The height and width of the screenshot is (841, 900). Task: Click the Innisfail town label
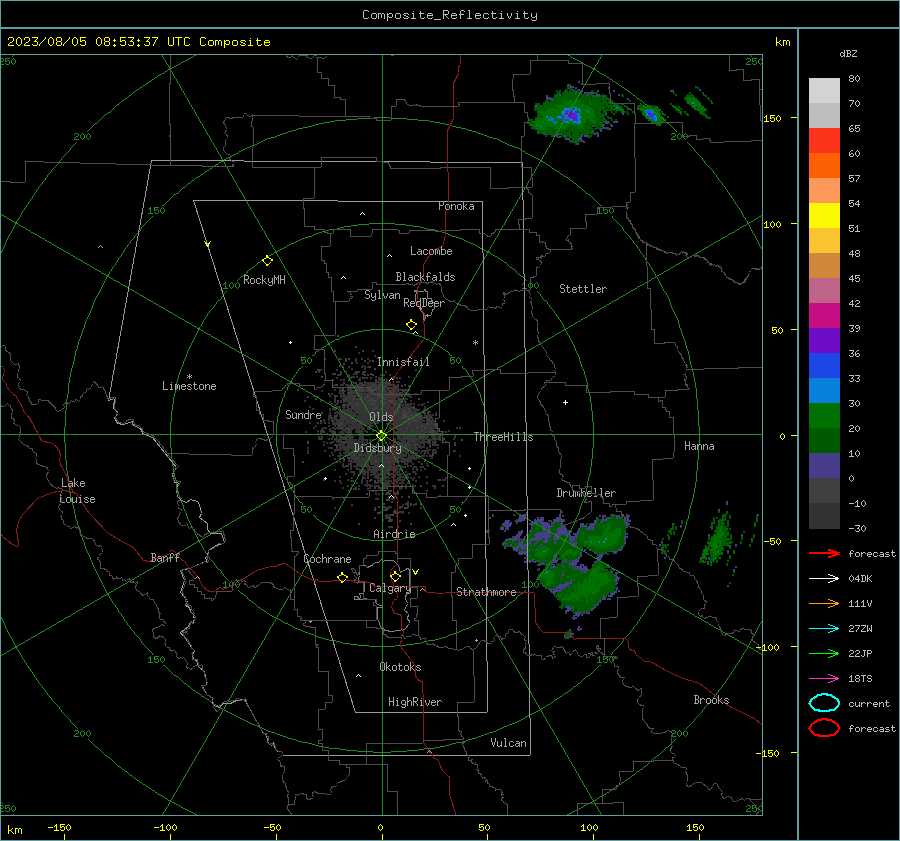pos(403,362)
